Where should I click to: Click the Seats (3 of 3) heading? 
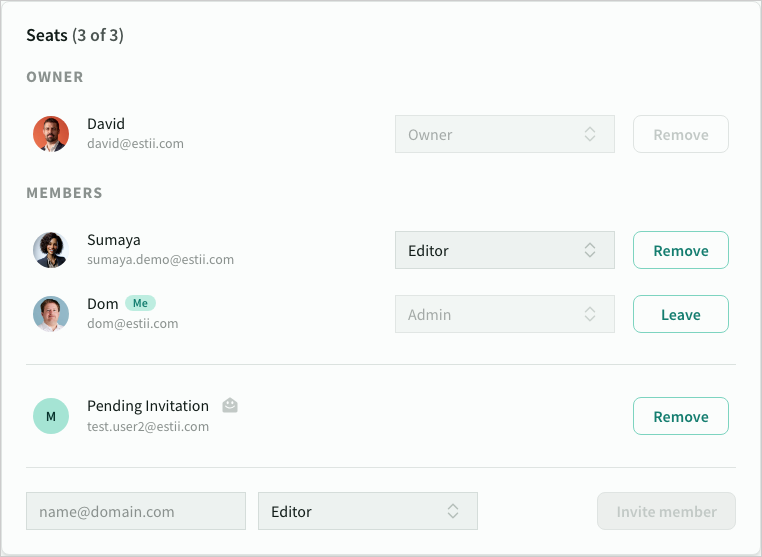click(x=75, y=36)
